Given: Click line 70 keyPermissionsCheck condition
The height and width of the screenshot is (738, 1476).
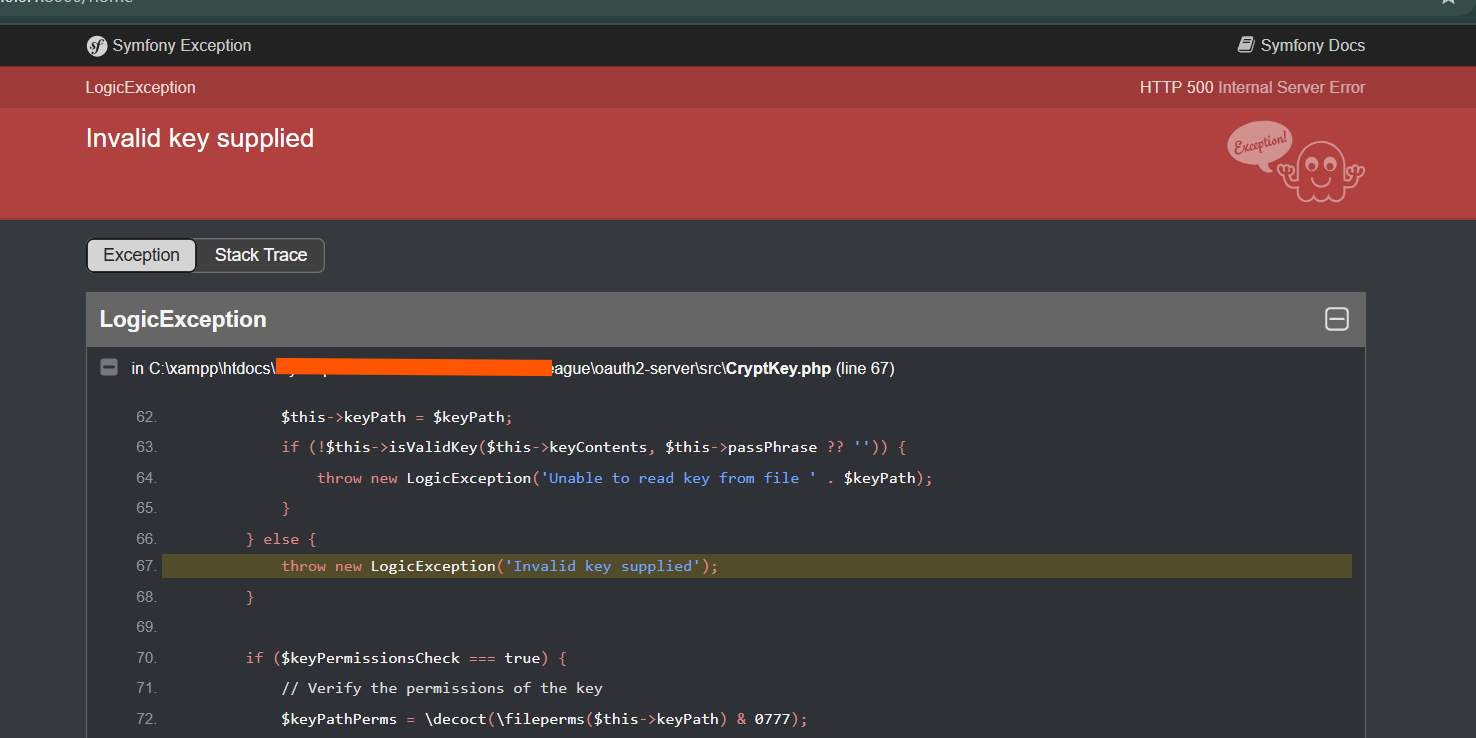Looking at the screenshot, I should pyautogui.click(x=406, y=658).
